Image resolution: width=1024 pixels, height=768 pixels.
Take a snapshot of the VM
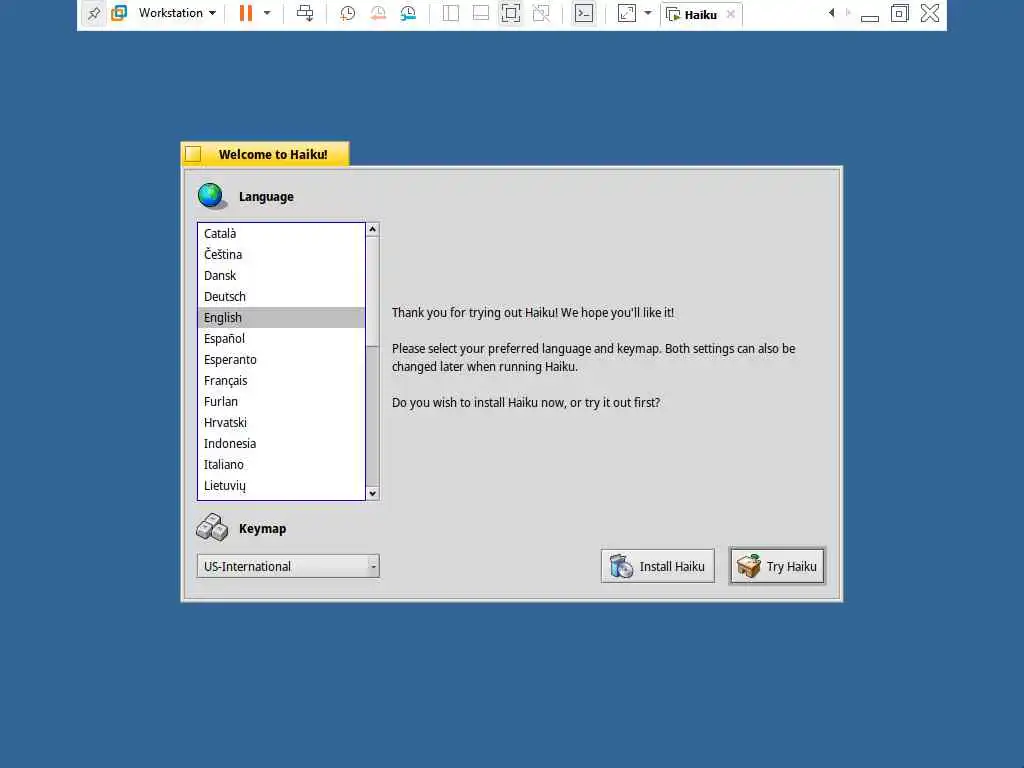click(347, 13)
